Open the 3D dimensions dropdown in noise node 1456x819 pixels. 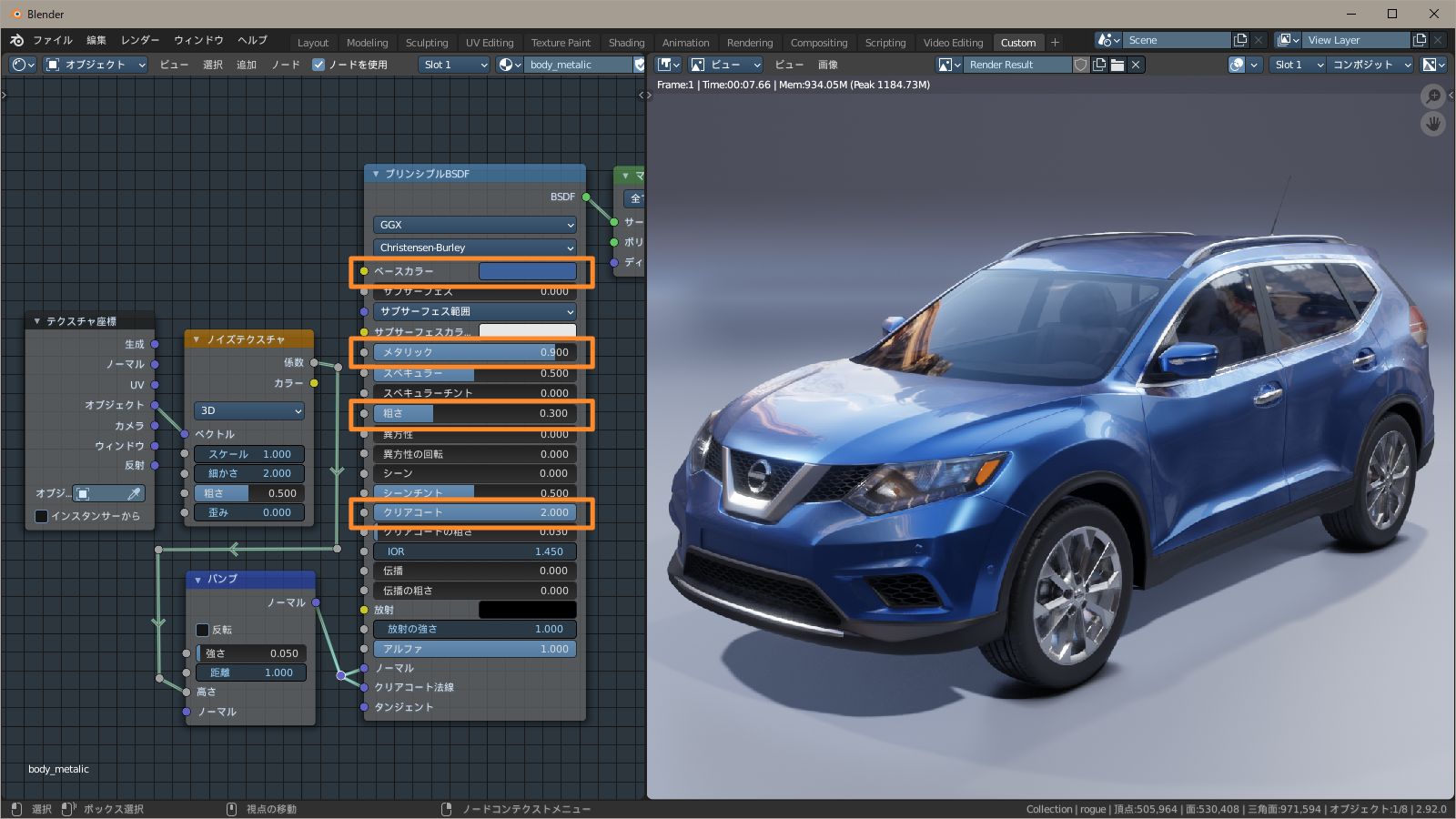click(x=249, y=410)
